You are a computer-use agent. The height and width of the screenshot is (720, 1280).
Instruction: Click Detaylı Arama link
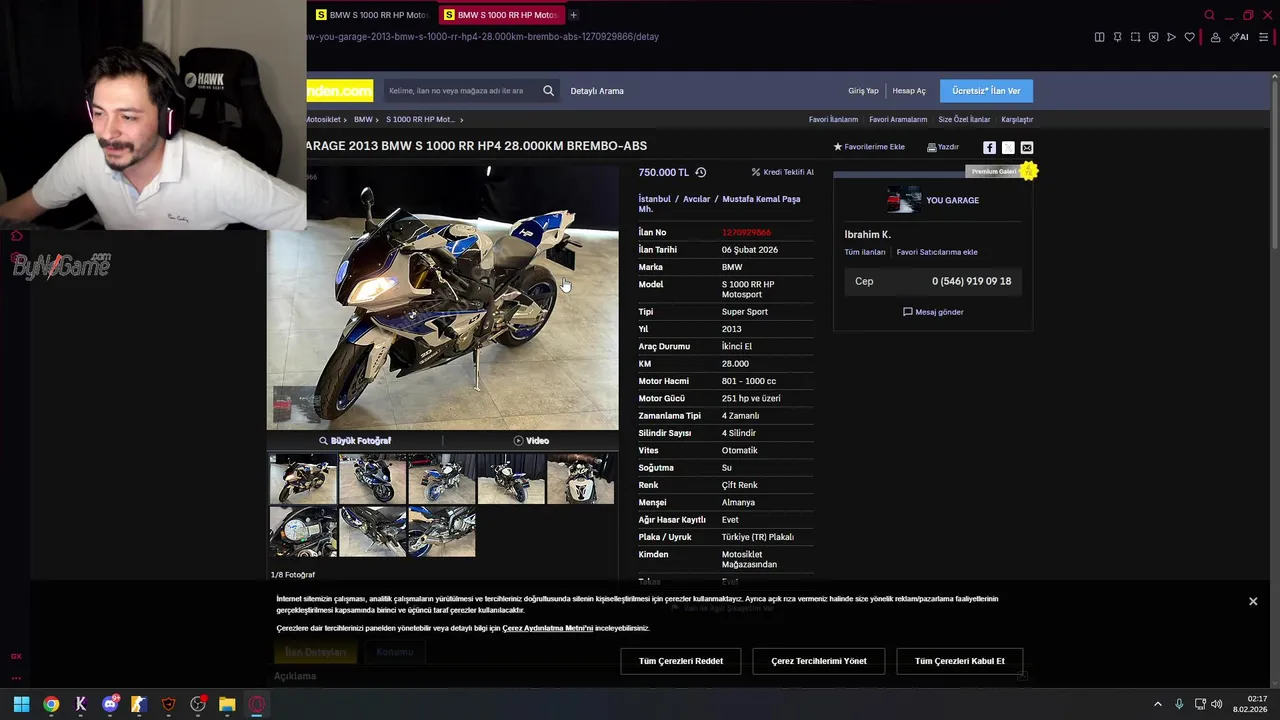pyautogui.click(x=597, y=91)
